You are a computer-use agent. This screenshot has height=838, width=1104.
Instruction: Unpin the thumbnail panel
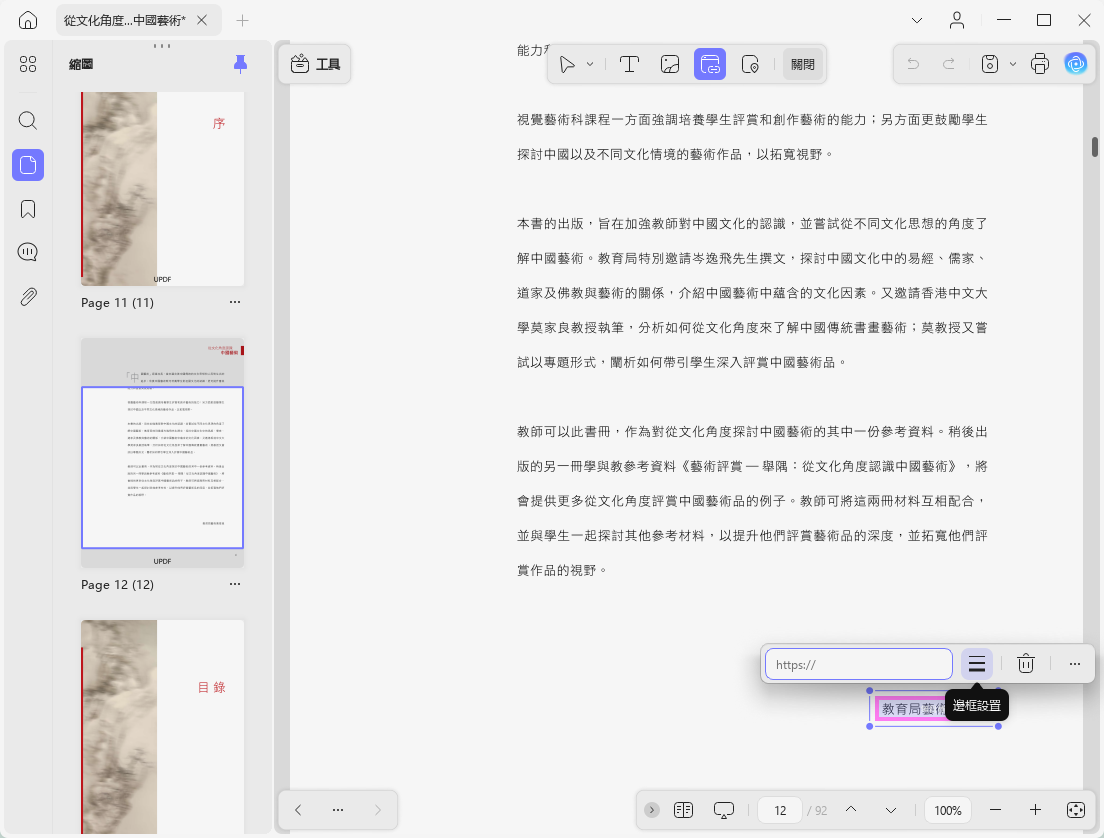tap(240, 64)
